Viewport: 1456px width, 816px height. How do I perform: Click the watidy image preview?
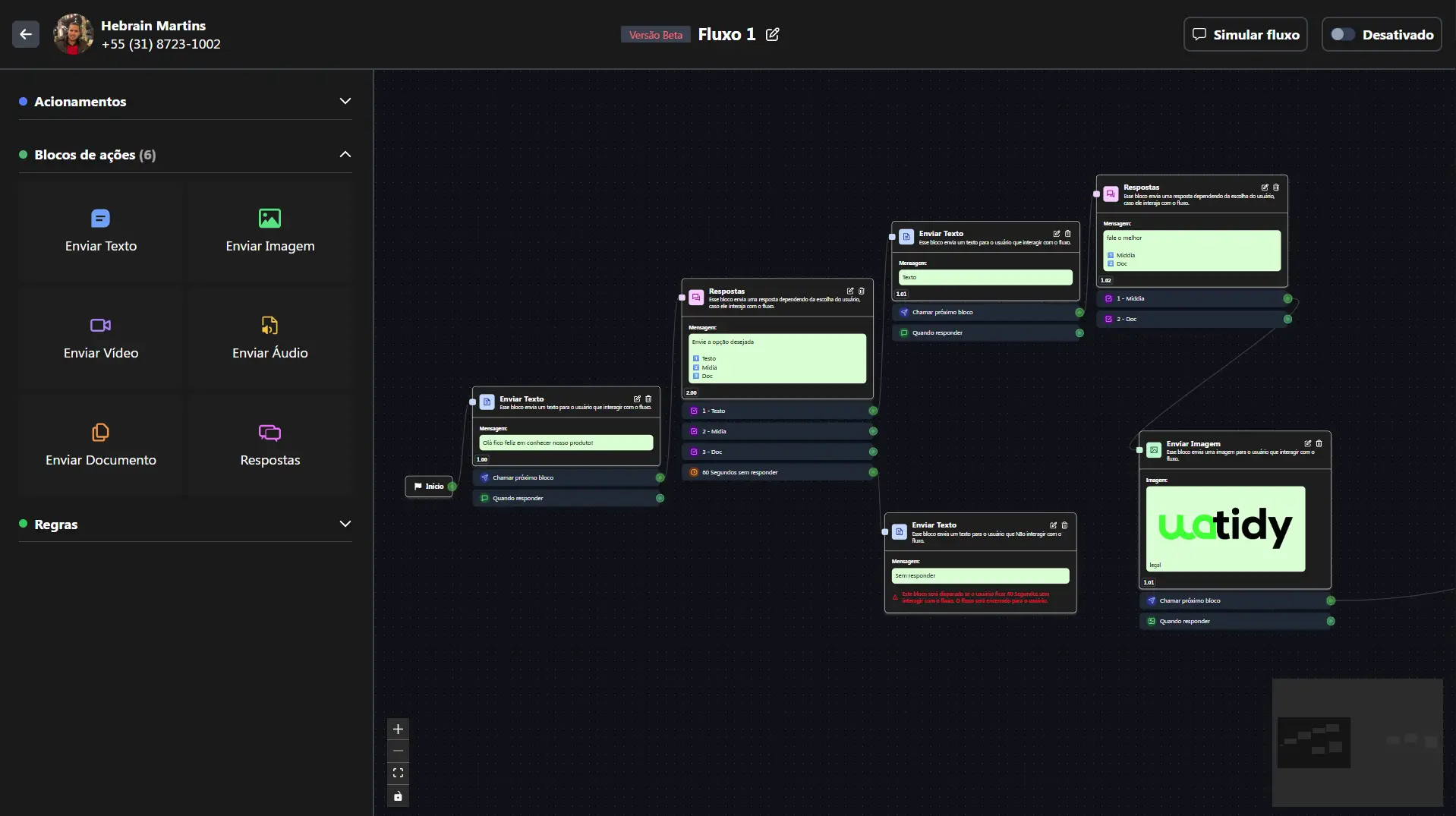point(1225,528)
